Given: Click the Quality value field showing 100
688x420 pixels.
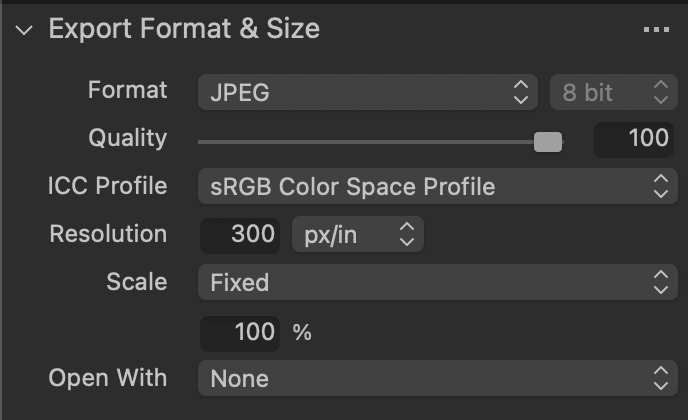Looking at the screenshot, I should (x=634, y=139).
